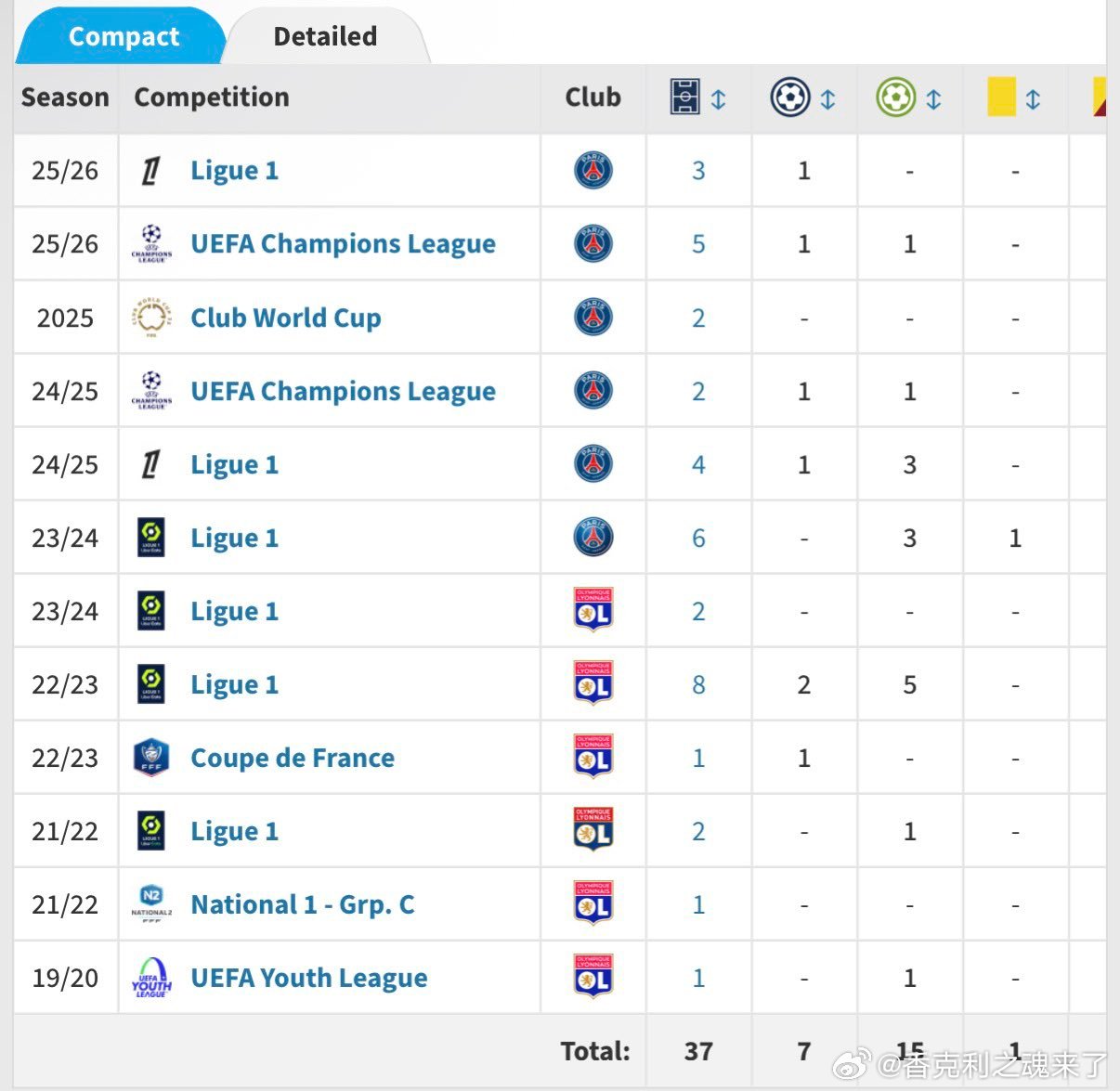
Task: Click the yellow card header icon
Action: click(x=1001, y=97)
